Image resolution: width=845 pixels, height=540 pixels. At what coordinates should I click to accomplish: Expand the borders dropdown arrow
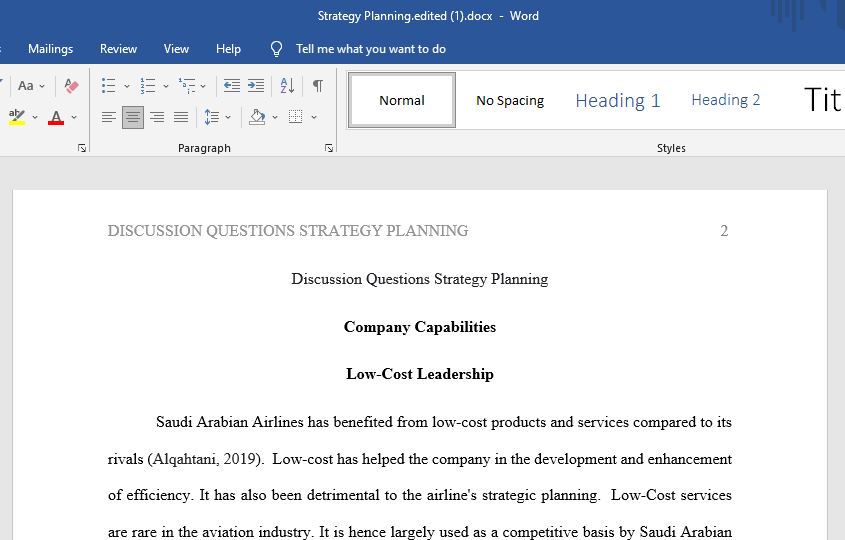[314, 117]
